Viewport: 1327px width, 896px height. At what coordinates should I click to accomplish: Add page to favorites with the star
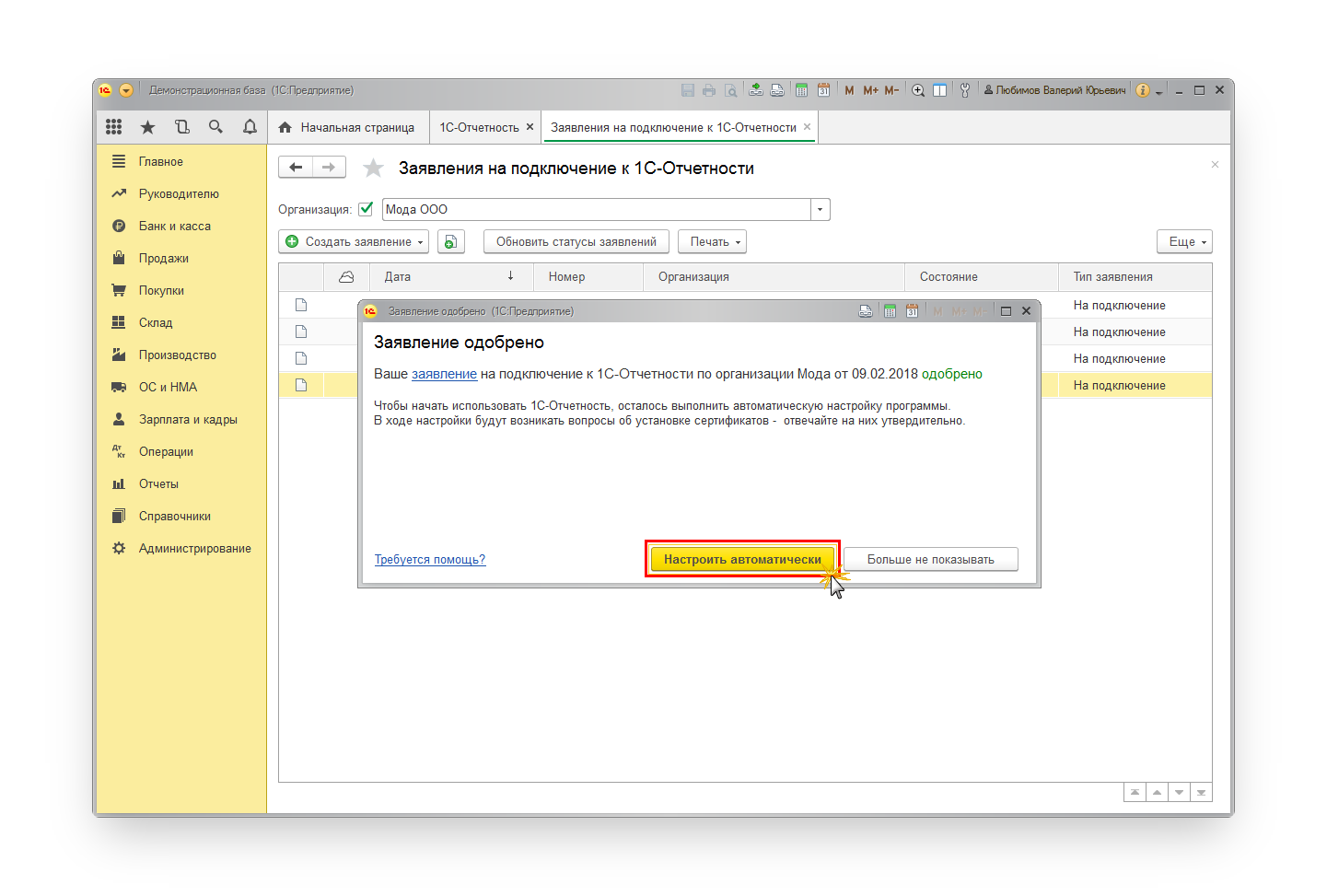point(373,168)
